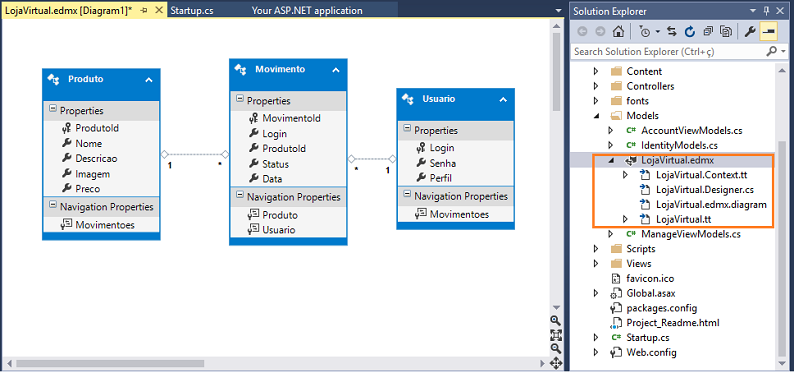Click the Collapse All icon in Solution Explorer

708,32
